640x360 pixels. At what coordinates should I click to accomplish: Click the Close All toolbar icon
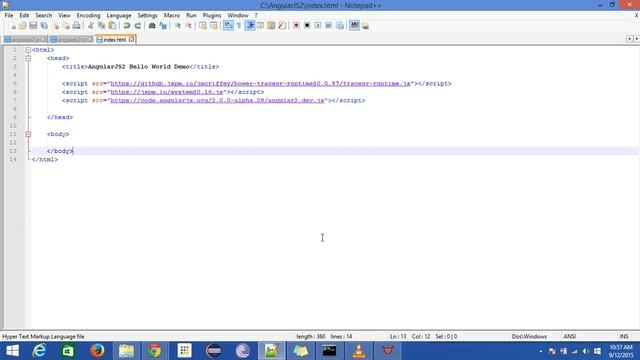pos(66,26)
